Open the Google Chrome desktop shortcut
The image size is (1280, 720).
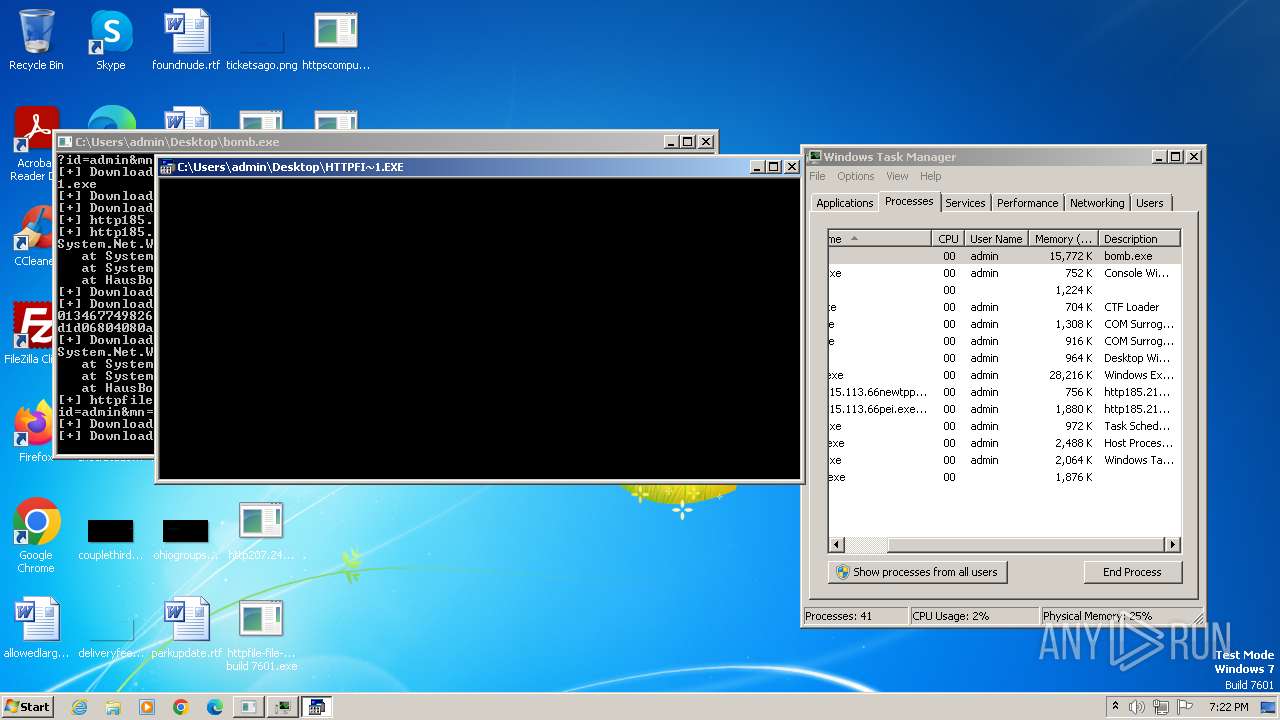(x=36, y=535)
